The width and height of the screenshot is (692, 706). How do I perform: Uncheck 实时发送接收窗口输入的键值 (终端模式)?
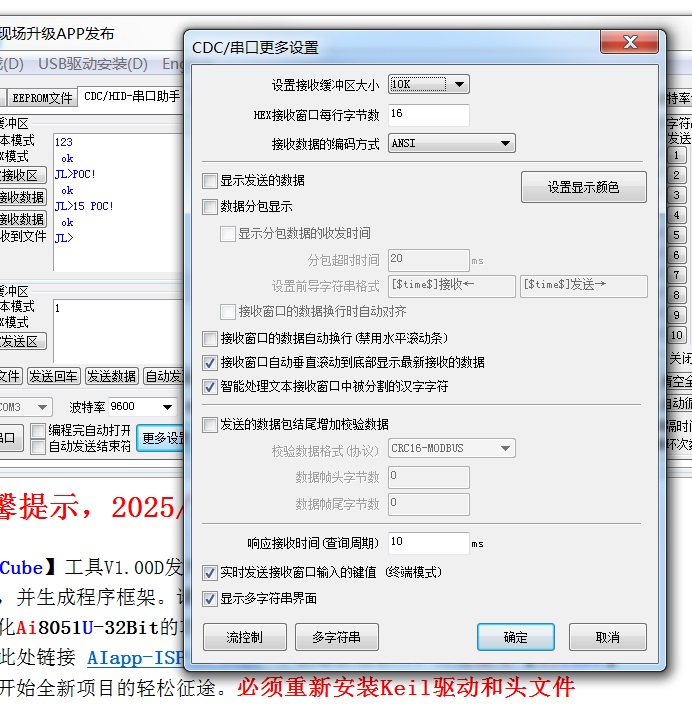(210, 573)
